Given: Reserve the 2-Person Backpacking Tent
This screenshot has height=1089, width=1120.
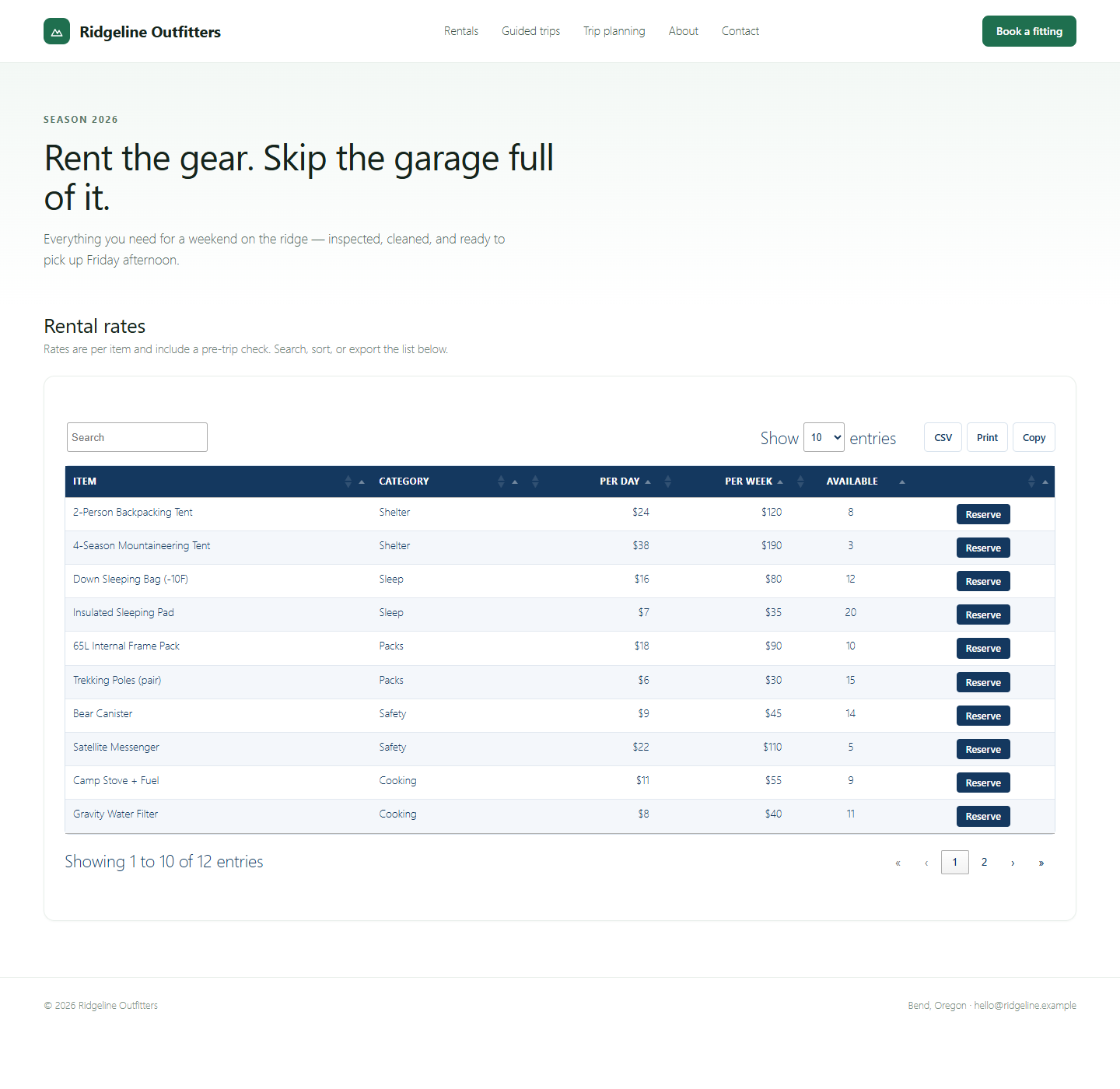Looking at the screenshot, I should pyautogui.click(x=983, y=514).
